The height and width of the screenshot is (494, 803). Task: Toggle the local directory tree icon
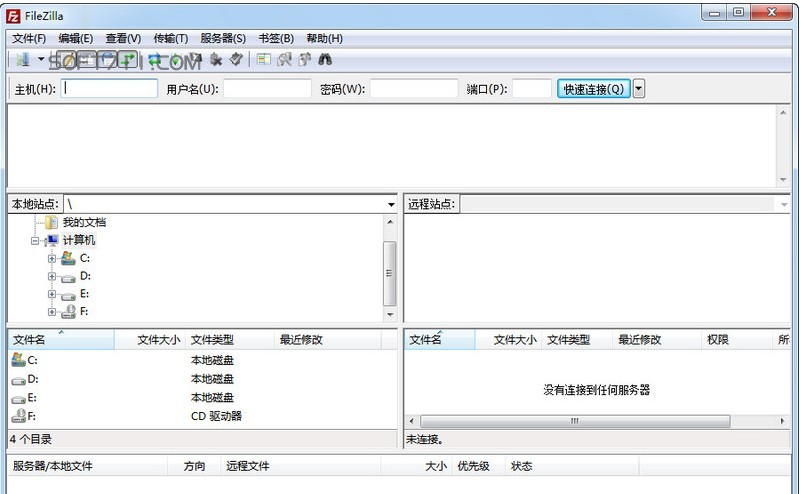tap(87, 60)
